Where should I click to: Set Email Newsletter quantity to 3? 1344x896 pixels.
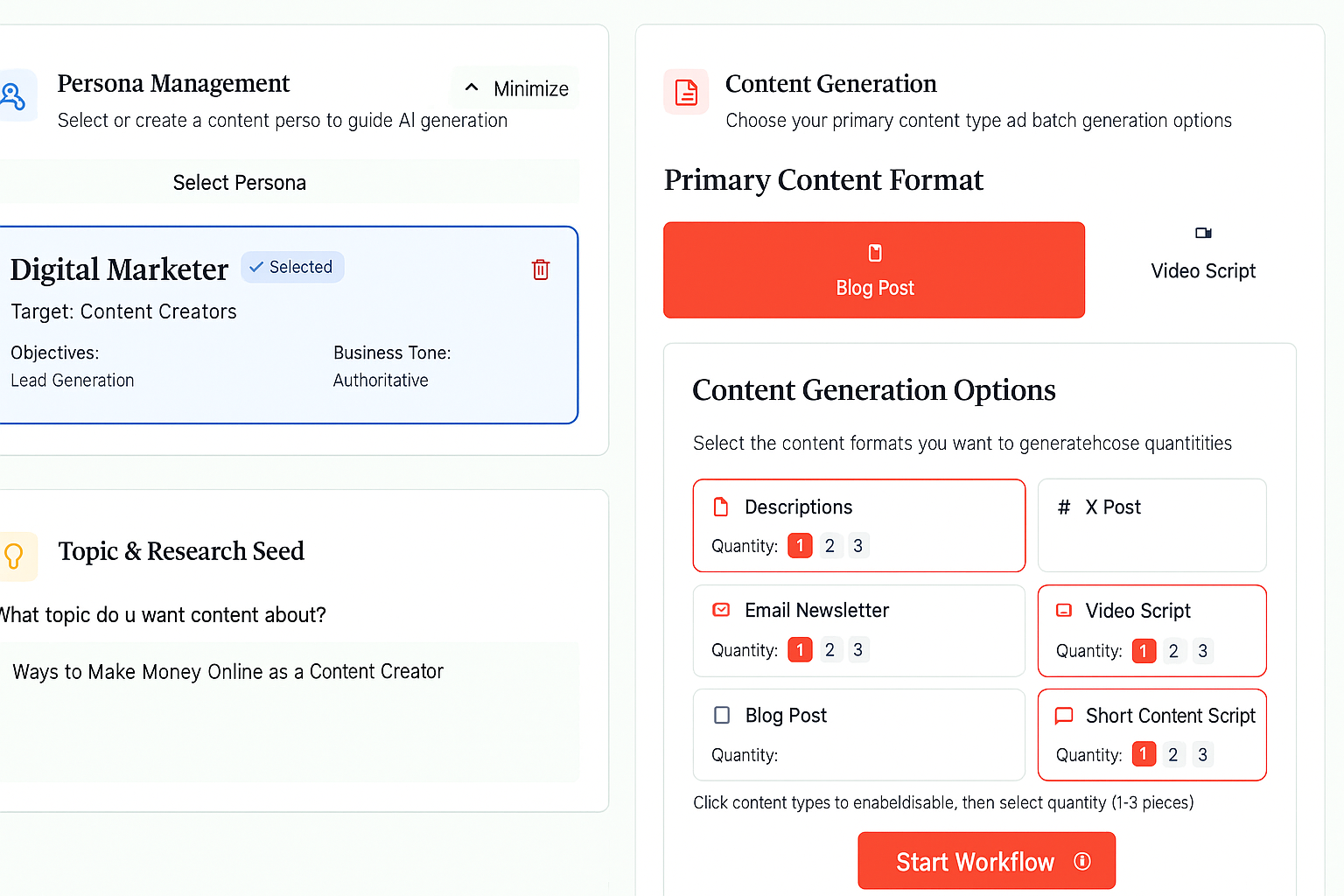tap(857, 649)
